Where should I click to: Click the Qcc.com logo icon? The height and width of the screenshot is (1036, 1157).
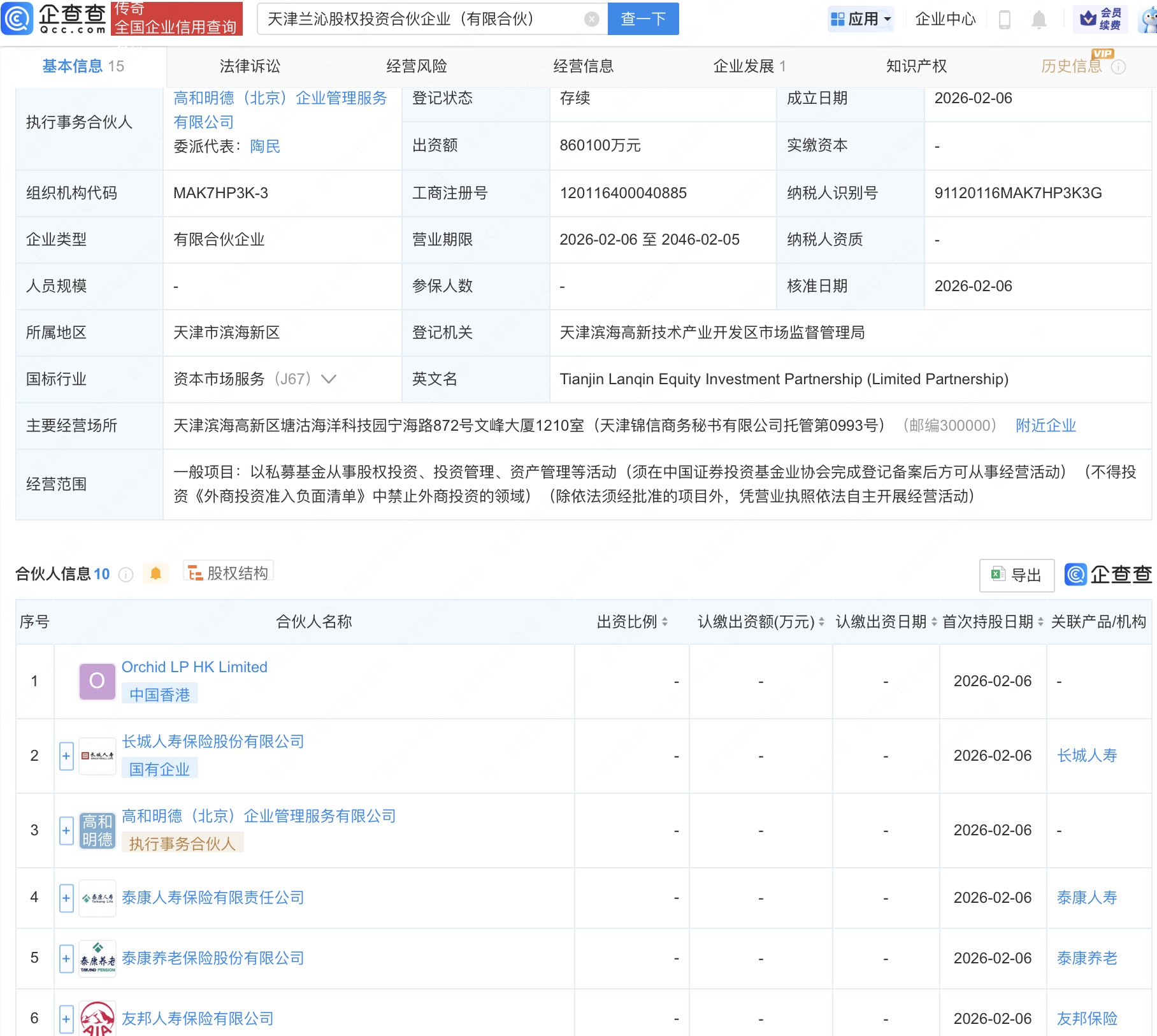point(17,18)
